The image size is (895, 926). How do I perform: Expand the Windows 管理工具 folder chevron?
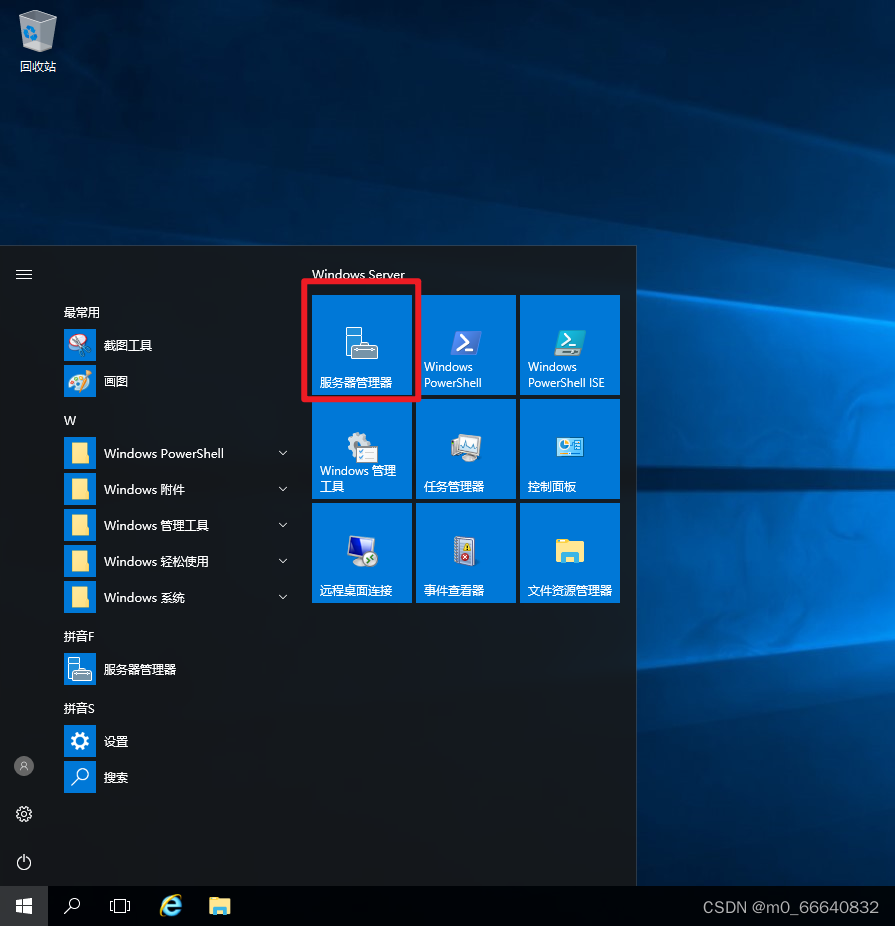283,525
